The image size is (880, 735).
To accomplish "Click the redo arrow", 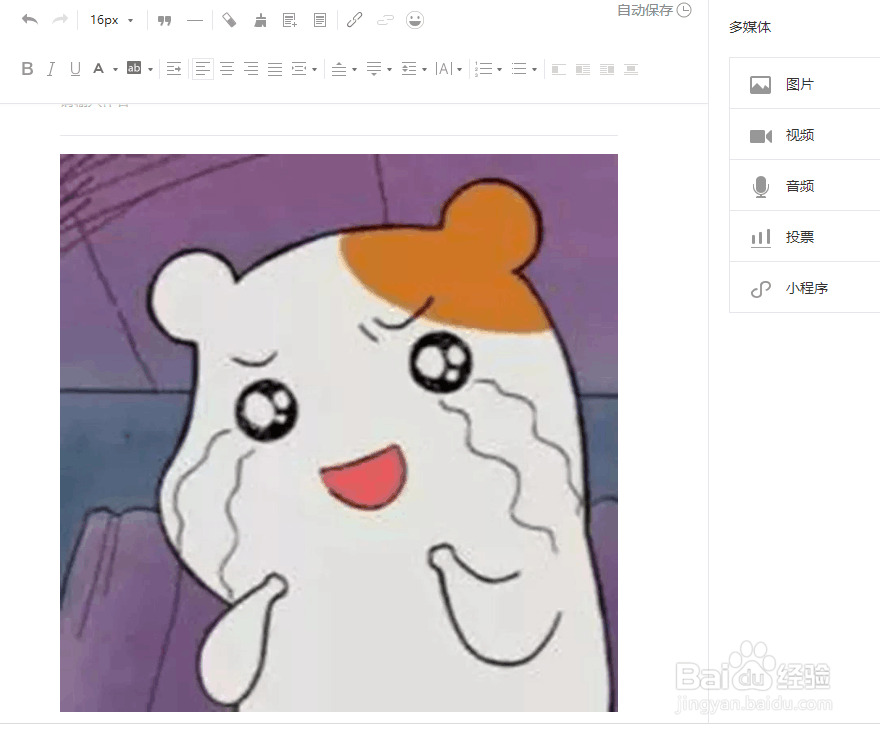I will [x=59, y=20].
